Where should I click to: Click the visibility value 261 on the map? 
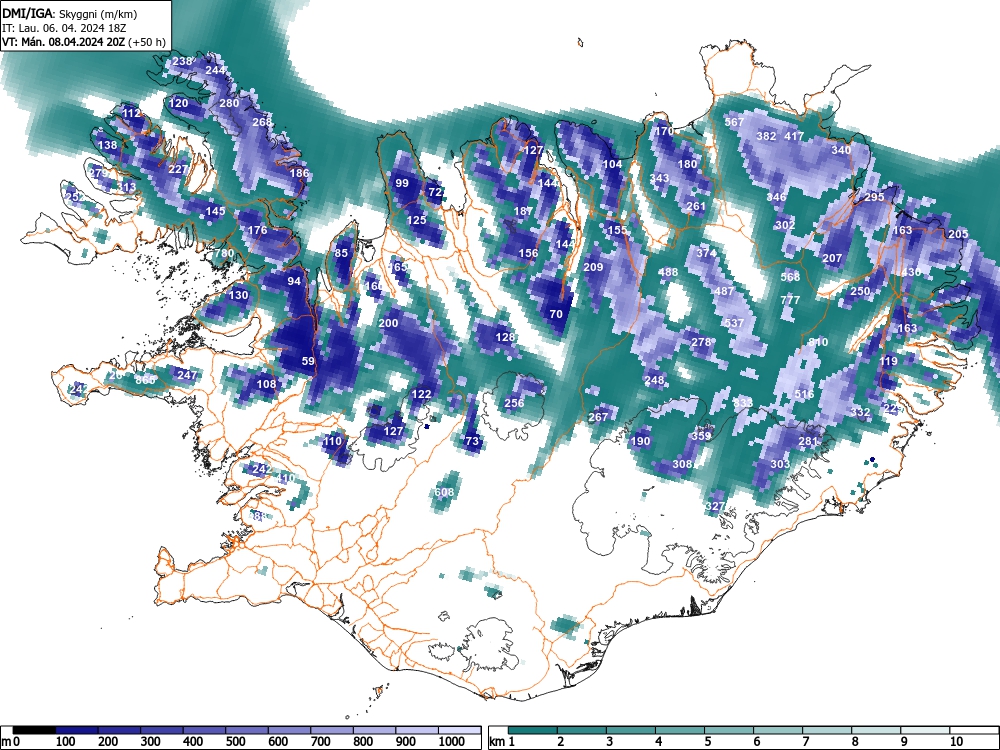[696, 206]
